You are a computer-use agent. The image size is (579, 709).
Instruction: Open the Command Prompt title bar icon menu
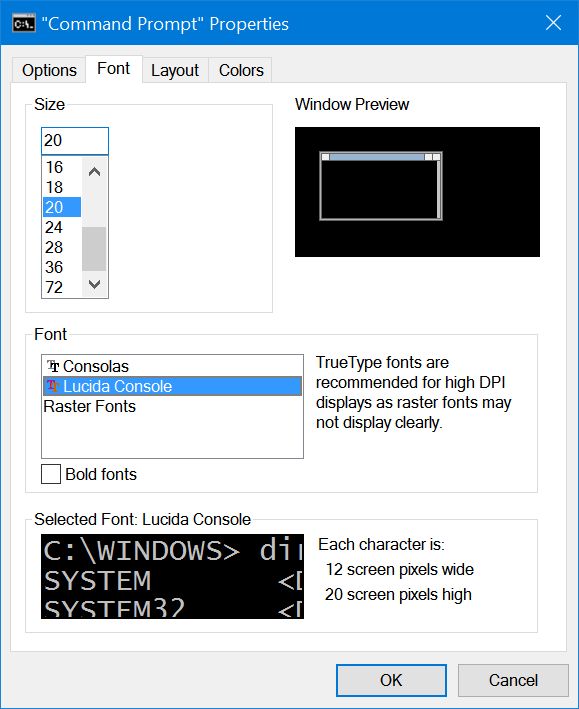(24, 24)
